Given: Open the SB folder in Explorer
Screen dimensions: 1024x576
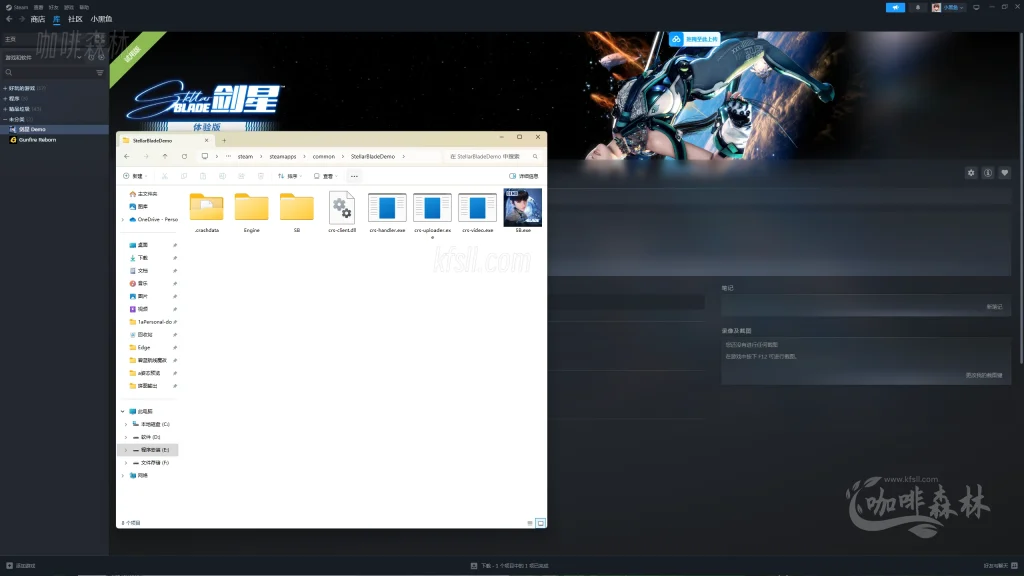Looking at the screenshot, I should pos(296,213).
